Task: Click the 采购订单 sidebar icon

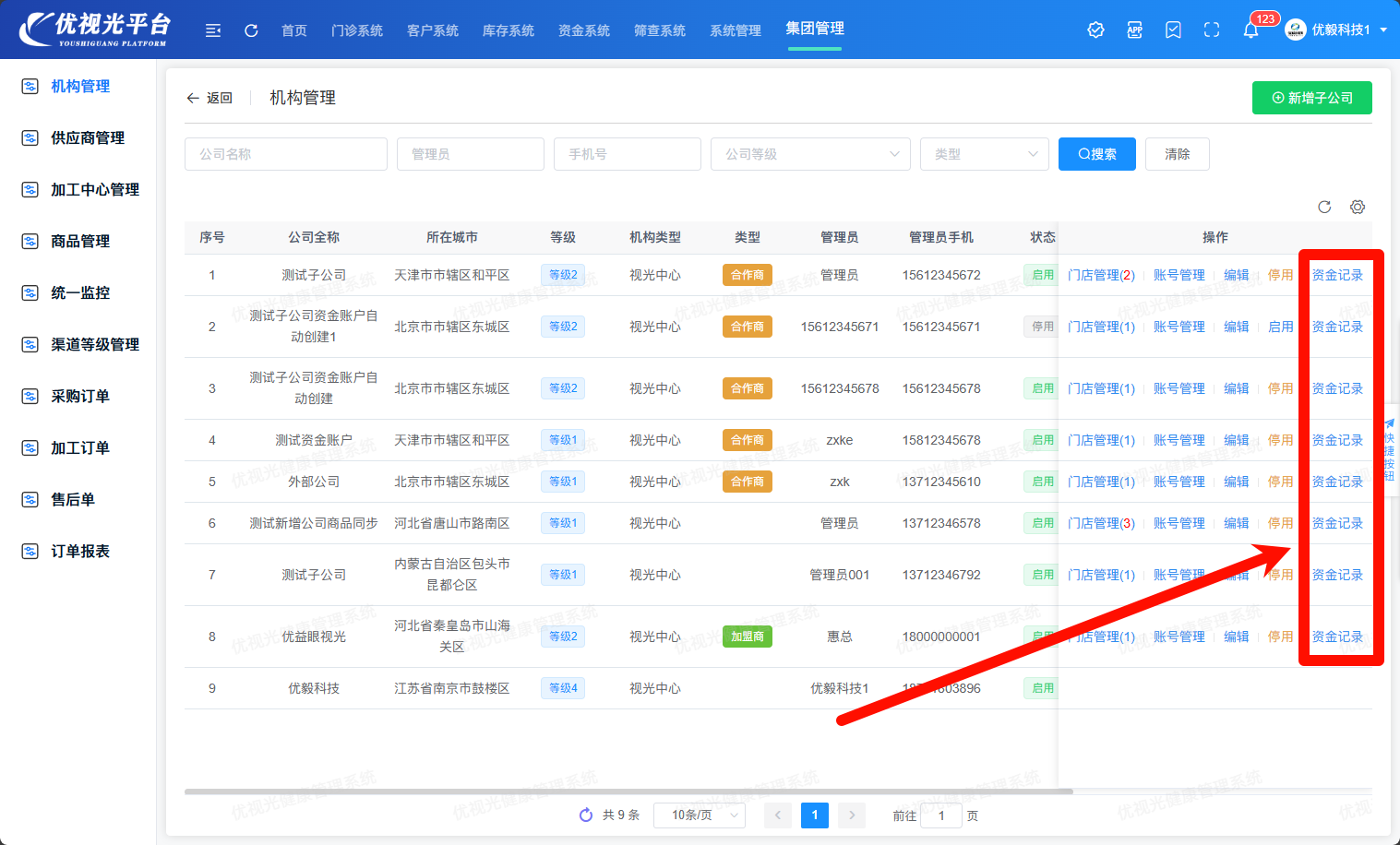Action: (30, 396)
